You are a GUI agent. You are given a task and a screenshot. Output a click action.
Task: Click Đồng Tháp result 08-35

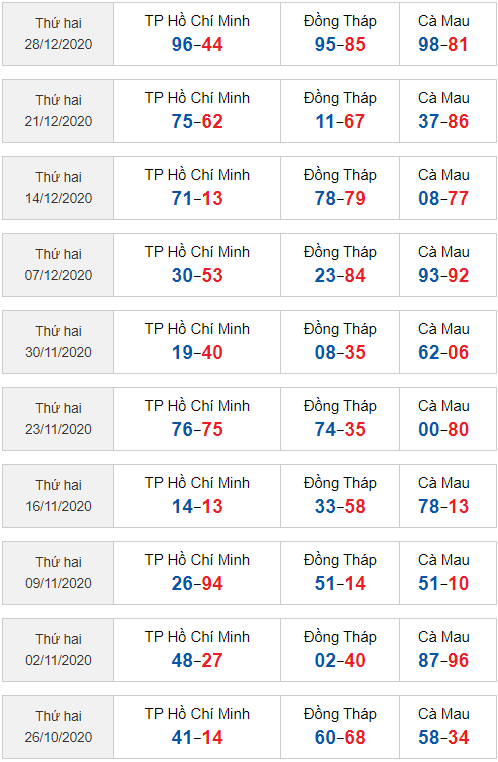(x=340, y=352)
